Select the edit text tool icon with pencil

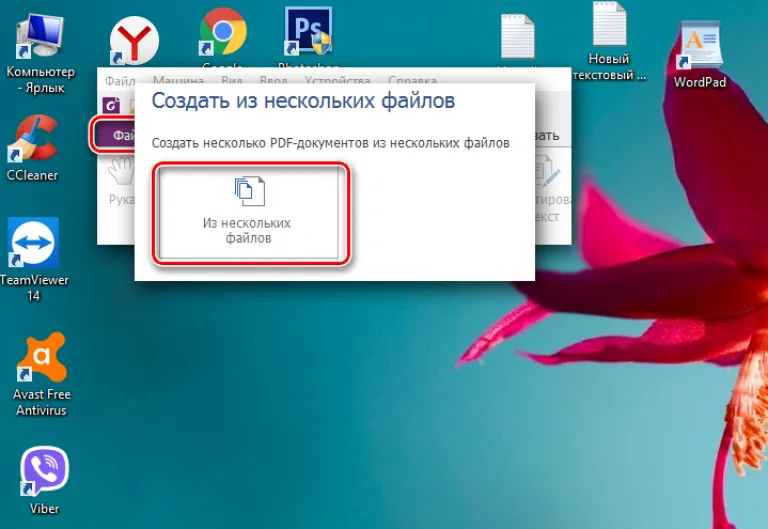tap(548, 172)
